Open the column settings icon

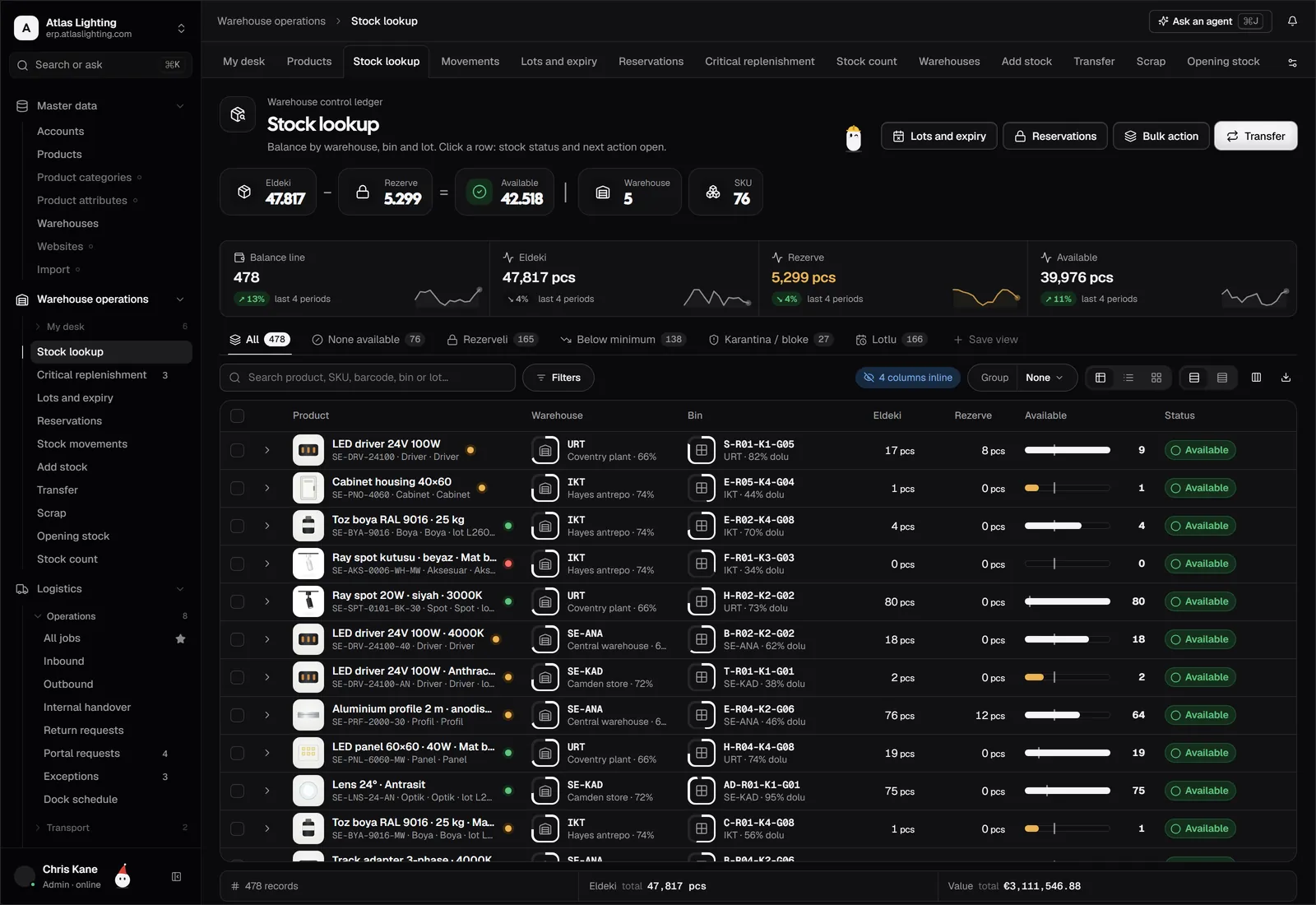click(x=1256, y=378)
